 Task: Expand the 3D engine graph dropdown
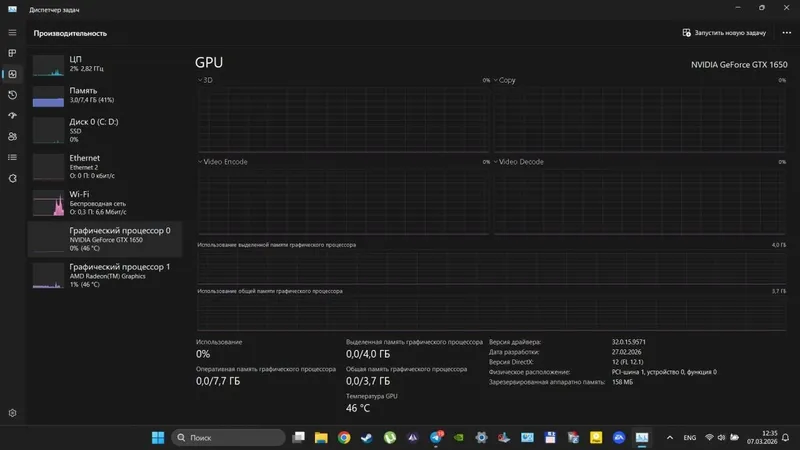(205, 80)
